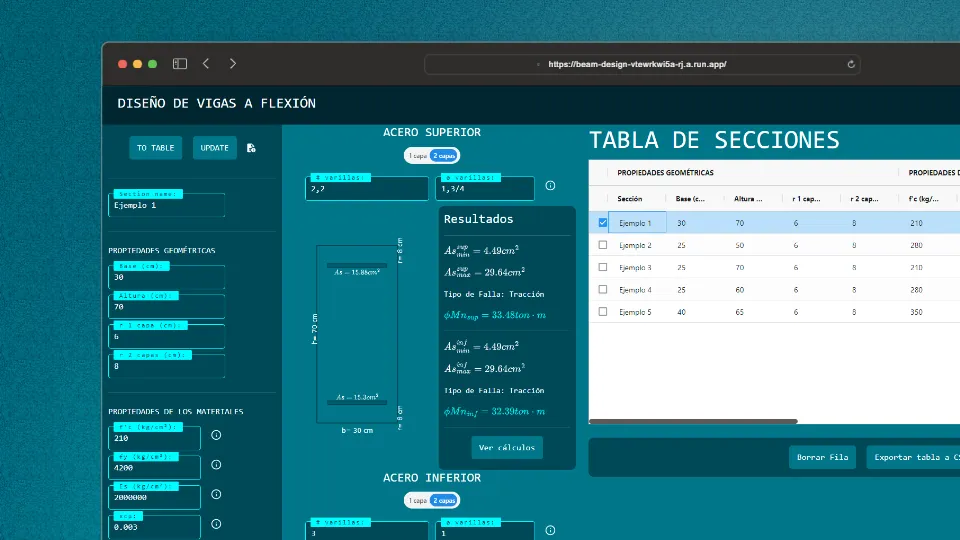Reload the page with the refresh icon
Image resolution: width=960 pixels, height=540 pixels.
point(851,64)
